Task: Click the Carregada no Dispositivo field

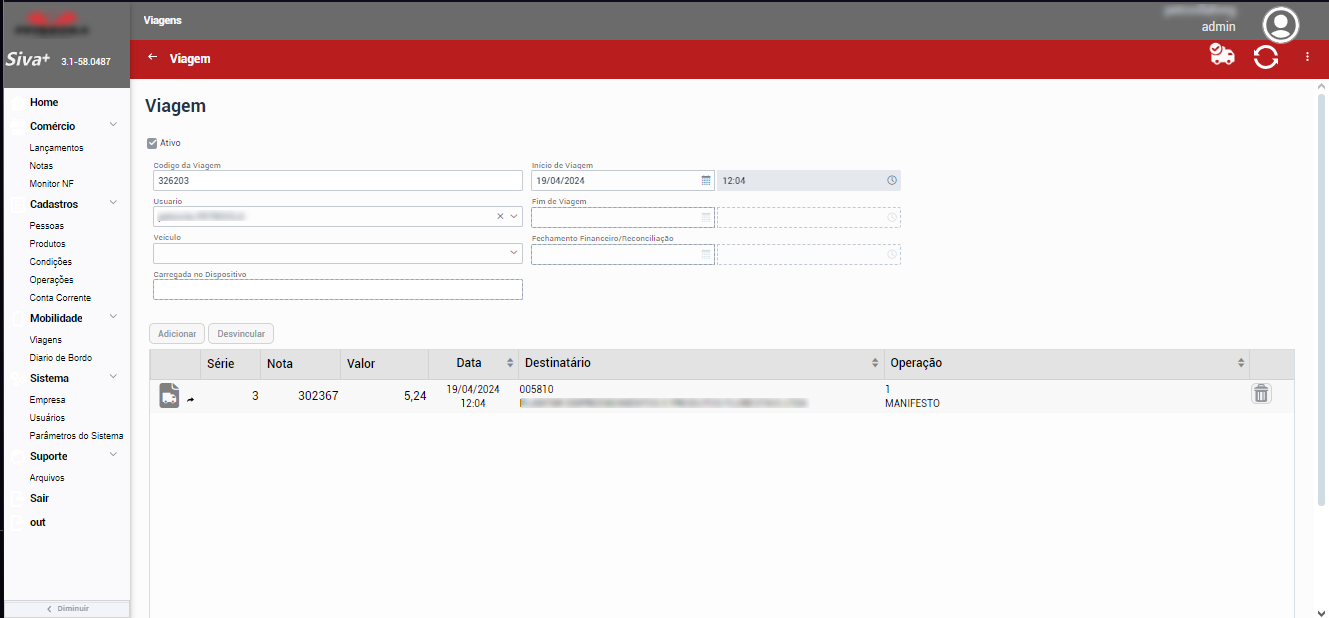Action: point(338,289)
